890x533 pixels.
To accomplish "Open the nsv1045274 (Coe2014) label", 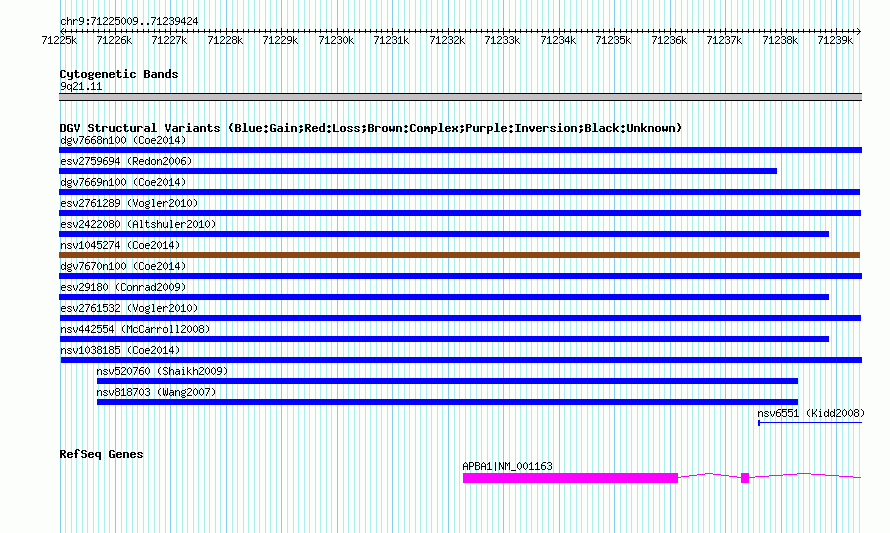I will pos(120,245).
